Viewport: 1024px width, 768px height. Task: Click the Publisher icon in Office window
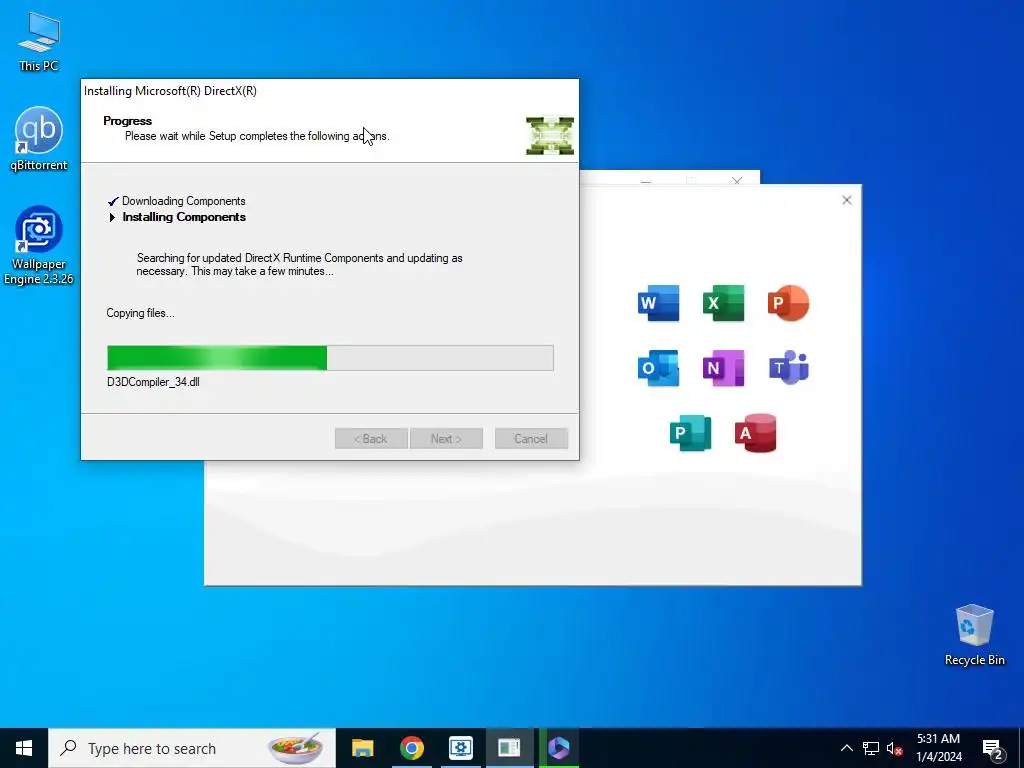click(x=690, y=432)
